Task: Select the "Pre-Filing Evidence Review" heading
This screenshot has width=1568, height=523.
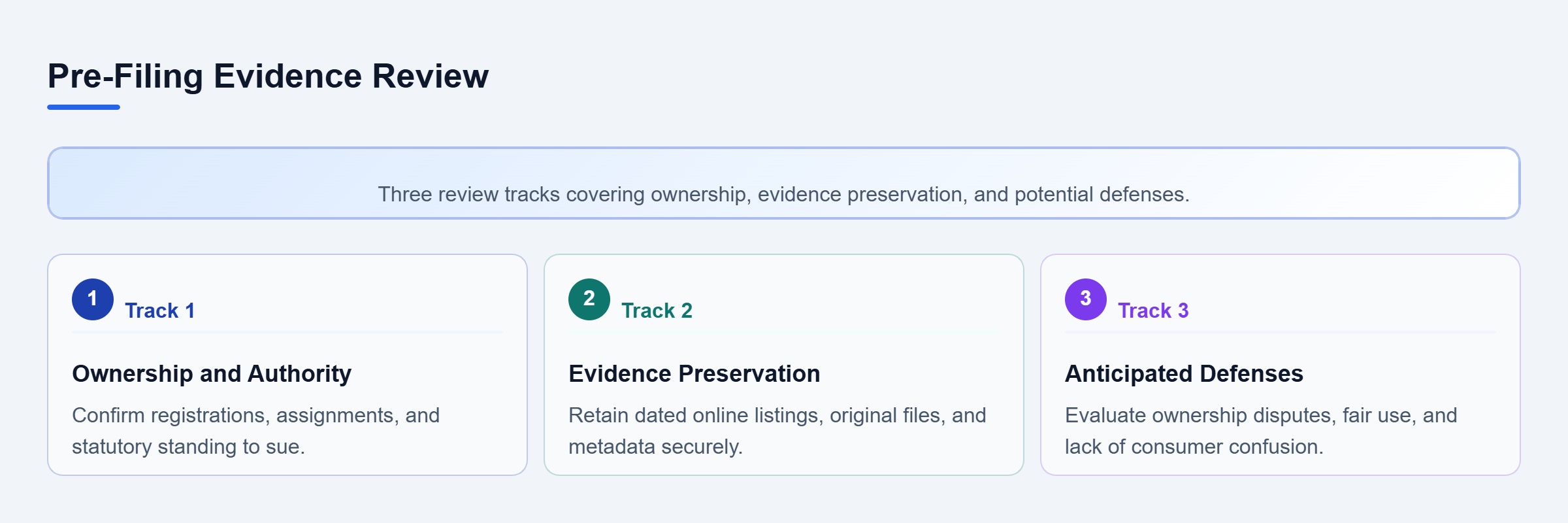Action: click(x=268, y=76)
